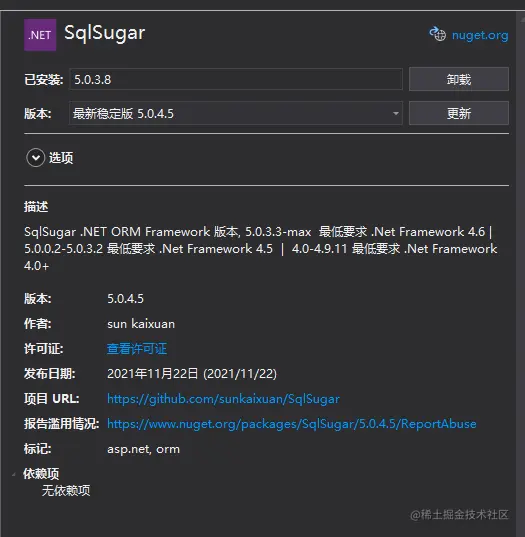Open the 版本 version dropdown
Image resolution: width=525 pixels, height=537 pixels.
point(236,113)
